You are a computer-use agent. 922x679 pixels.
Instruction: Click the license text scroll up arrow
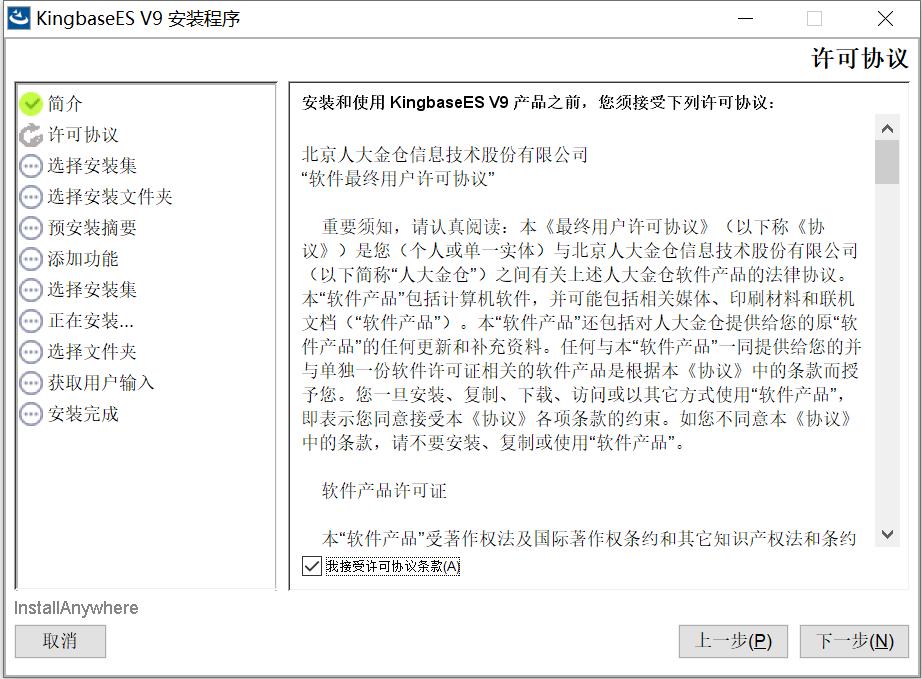coord(887,128)
